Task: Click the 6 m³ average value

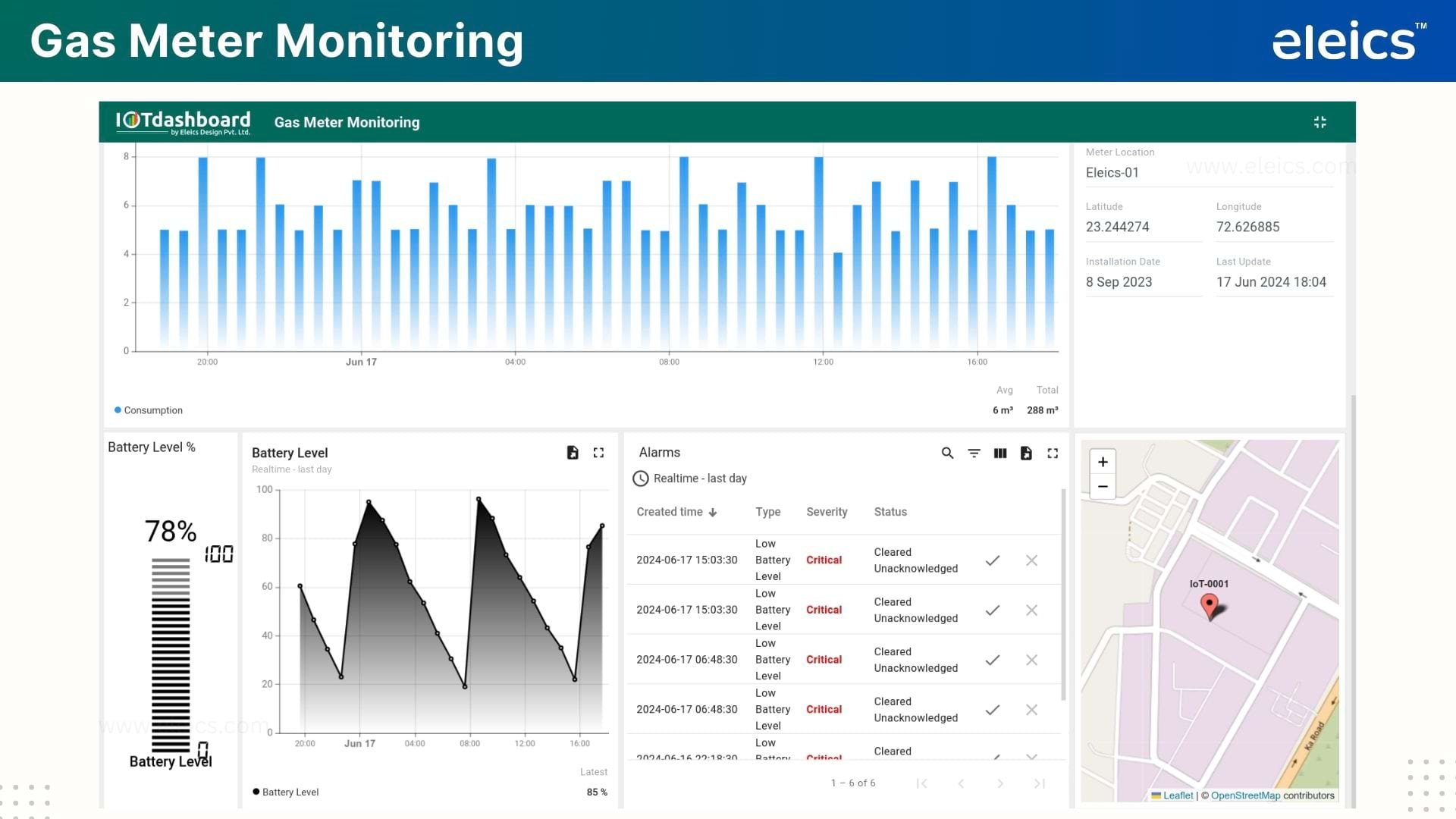Action: 1003,410
